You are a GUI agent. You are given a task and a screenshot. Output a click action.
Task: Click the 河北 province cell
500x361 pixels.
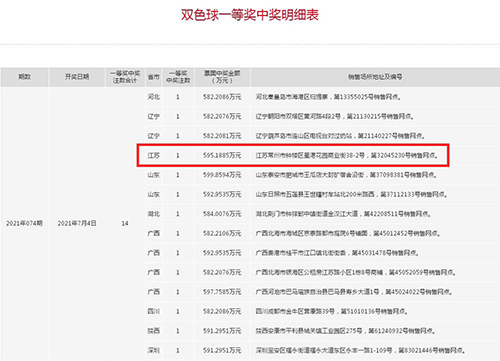(154, 97)
